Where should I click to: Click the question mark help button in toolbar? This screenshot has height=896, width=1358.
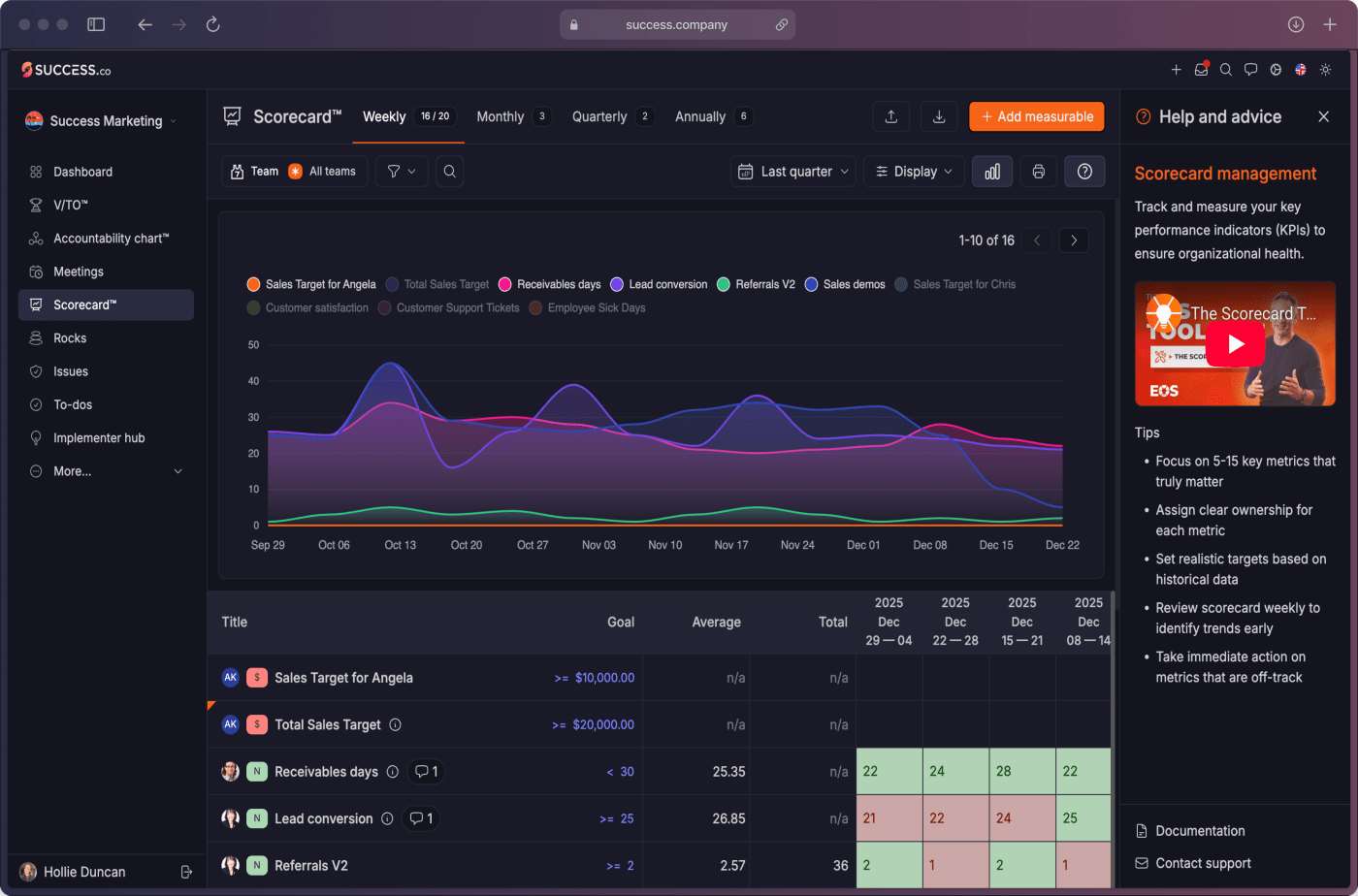(1084, 172)
